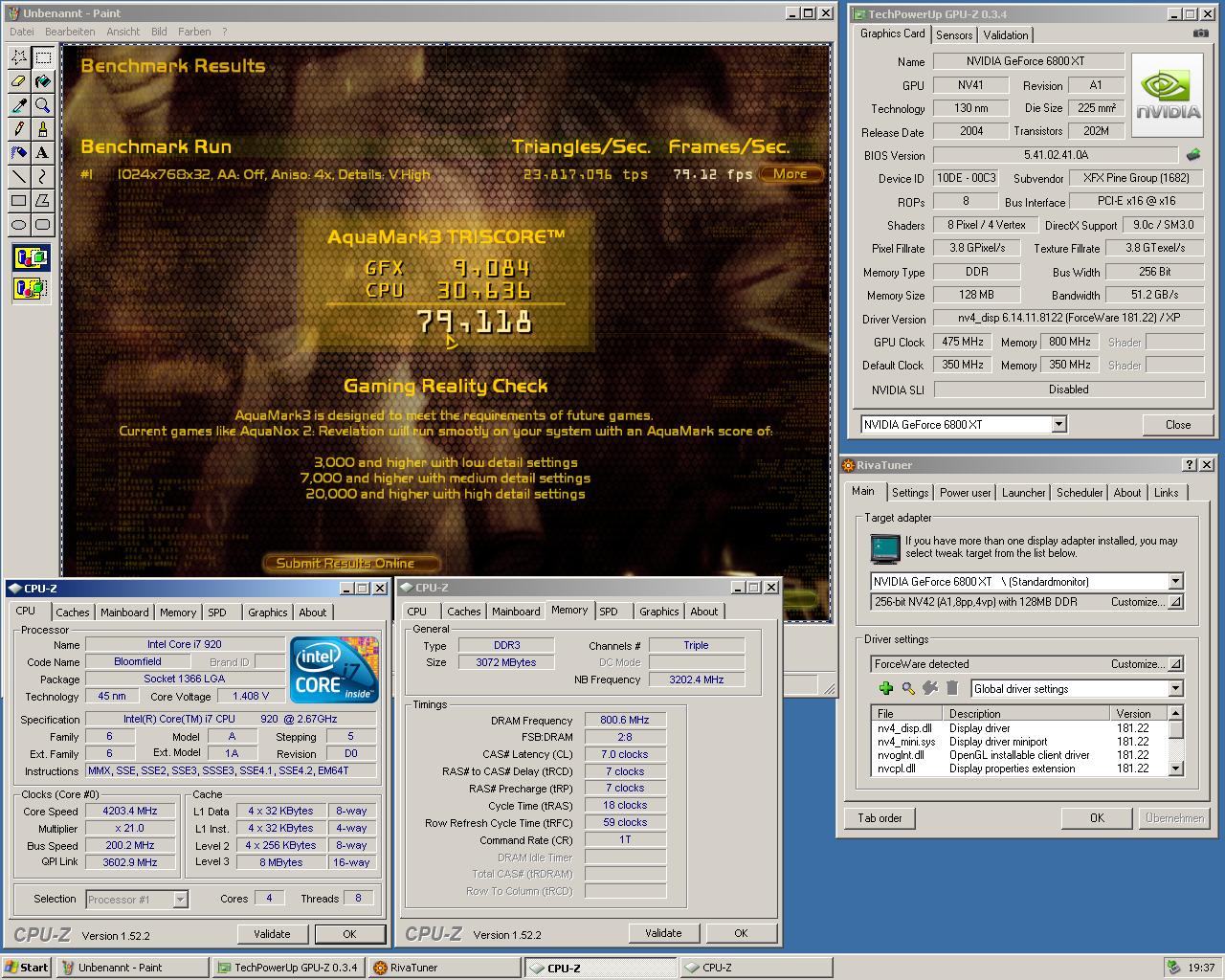
Task: Open SPD tab in right CPU-Z memory window
Action: click(609, 612)
